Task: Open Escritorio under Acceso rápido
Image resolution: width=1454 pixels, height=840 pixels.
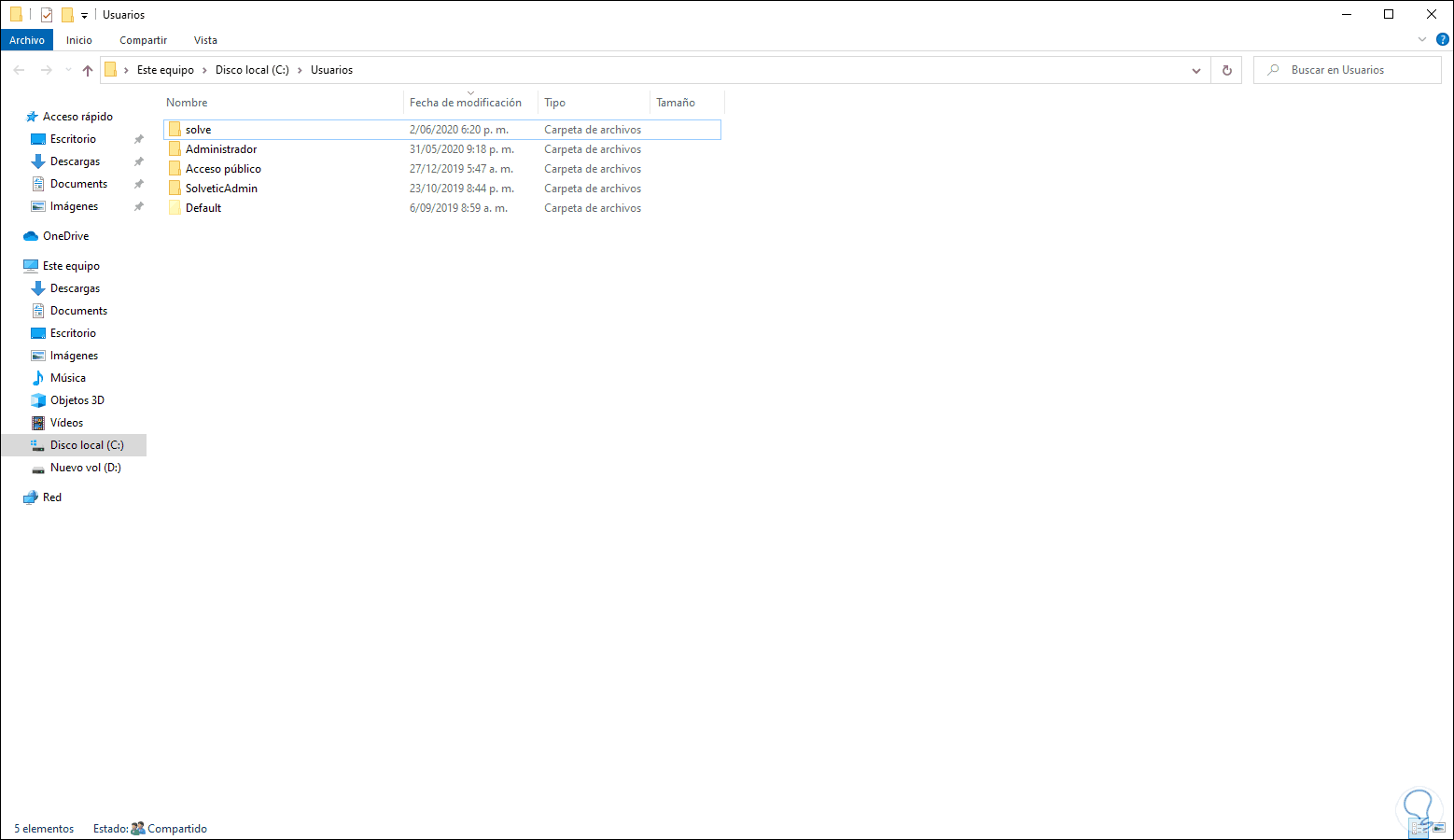Action: (x=73, y=139)
